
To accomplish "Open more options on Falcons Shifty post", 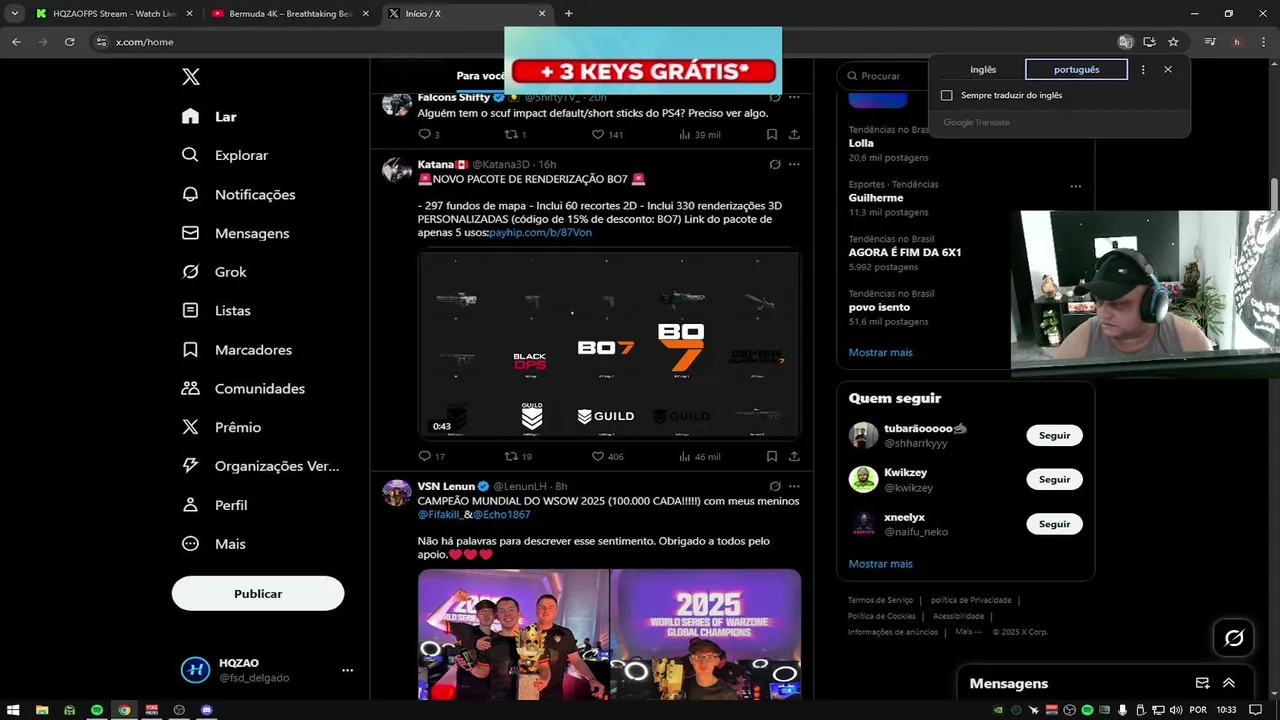I will click(794, 97).
